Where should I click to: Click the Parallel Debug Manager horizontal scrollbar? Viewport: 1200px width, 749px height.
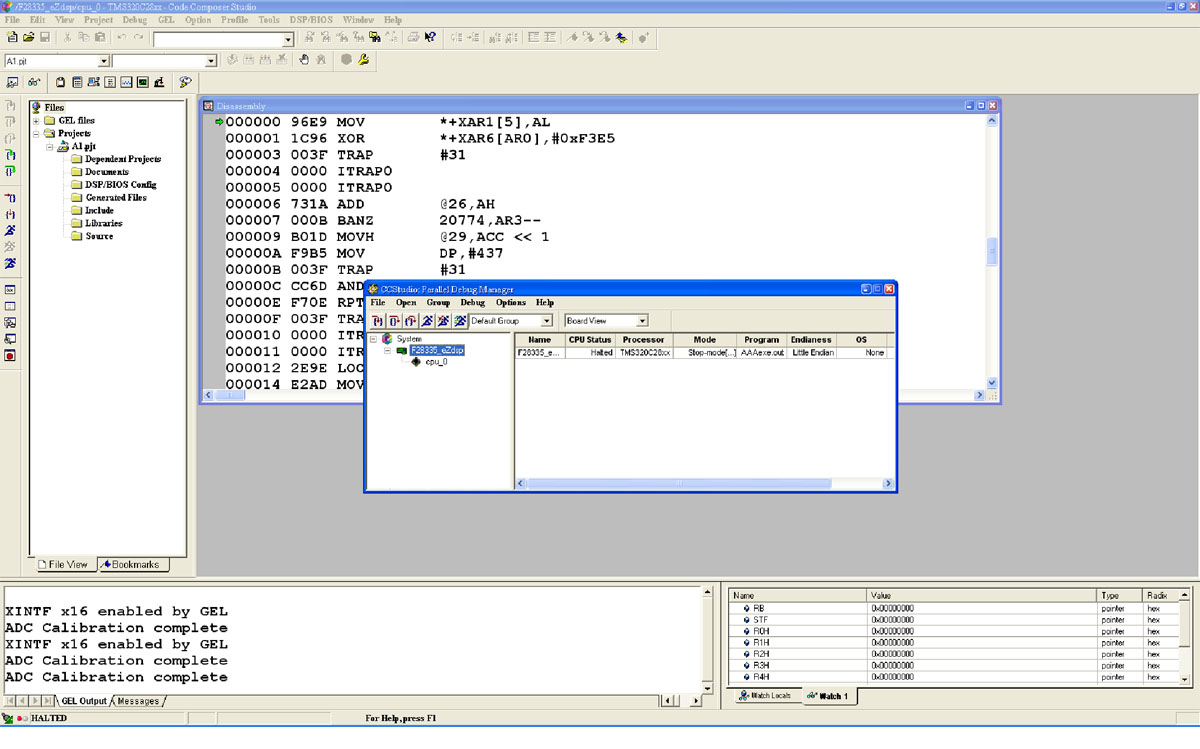[x=678, y=484]
